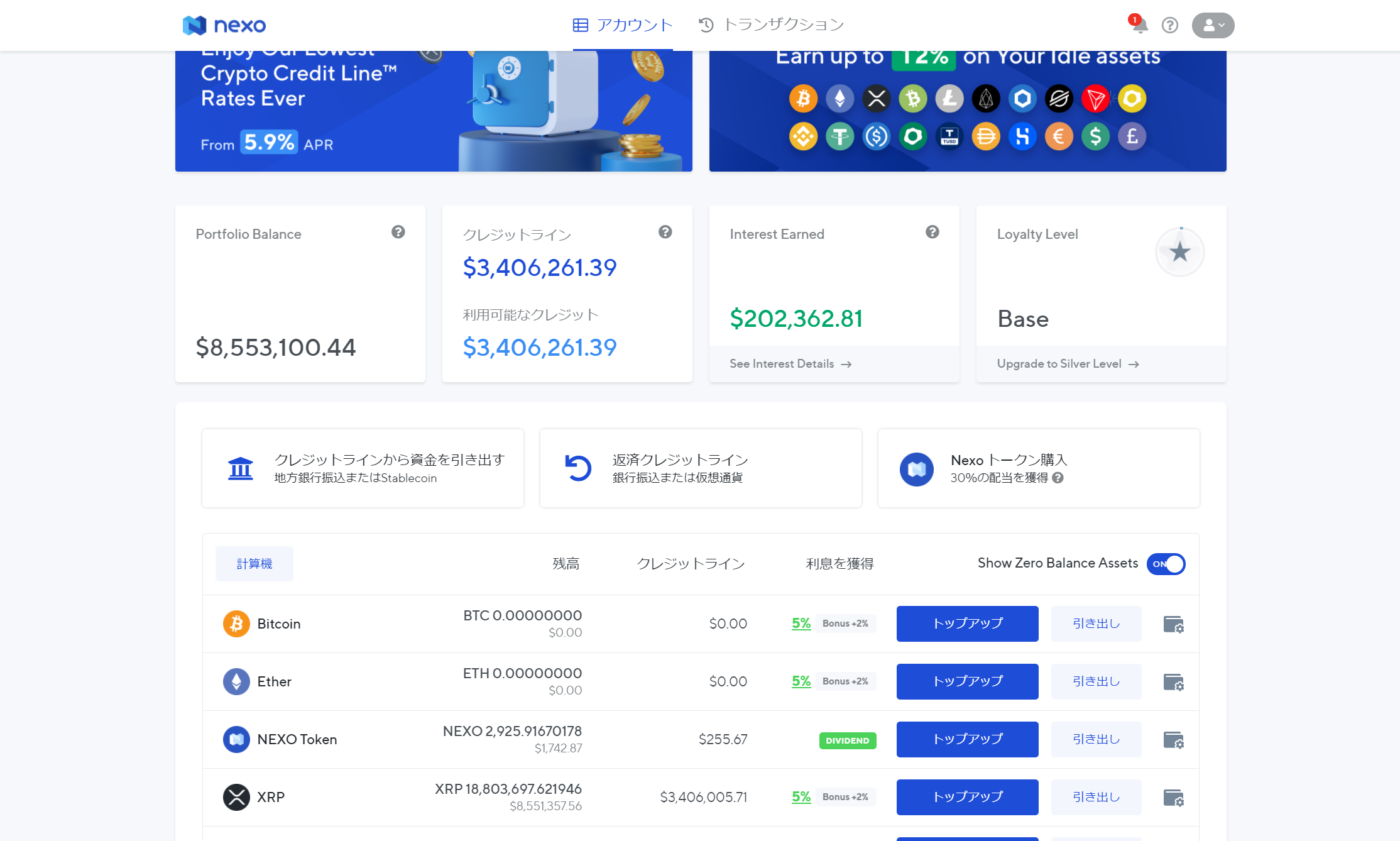Click the DIVIDEND badge for NEXO Token

[847, 740]
